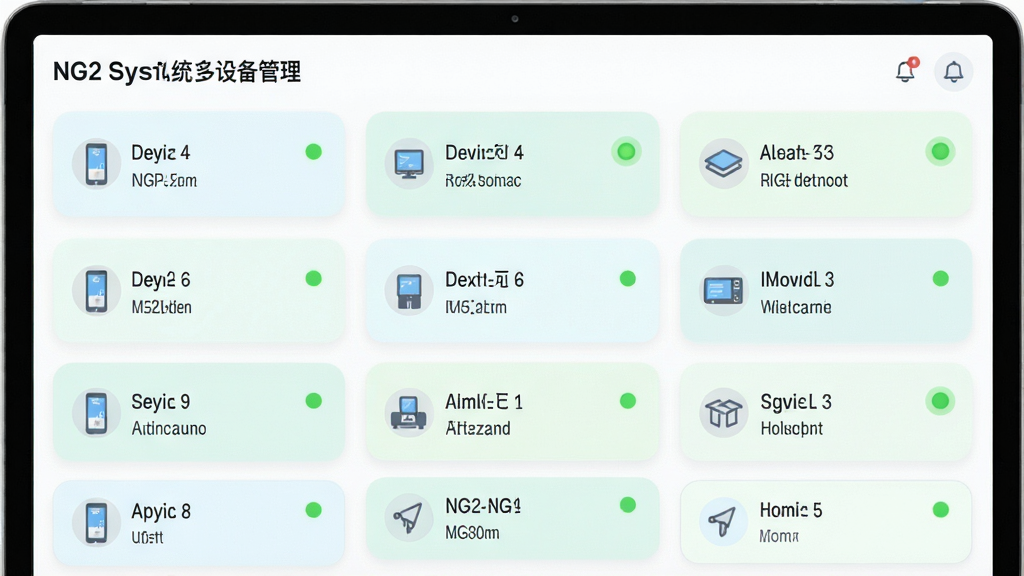Open the device name "SgvieL 3"
The height and width of the screenshot is (576, 1024).
[796, 402]
